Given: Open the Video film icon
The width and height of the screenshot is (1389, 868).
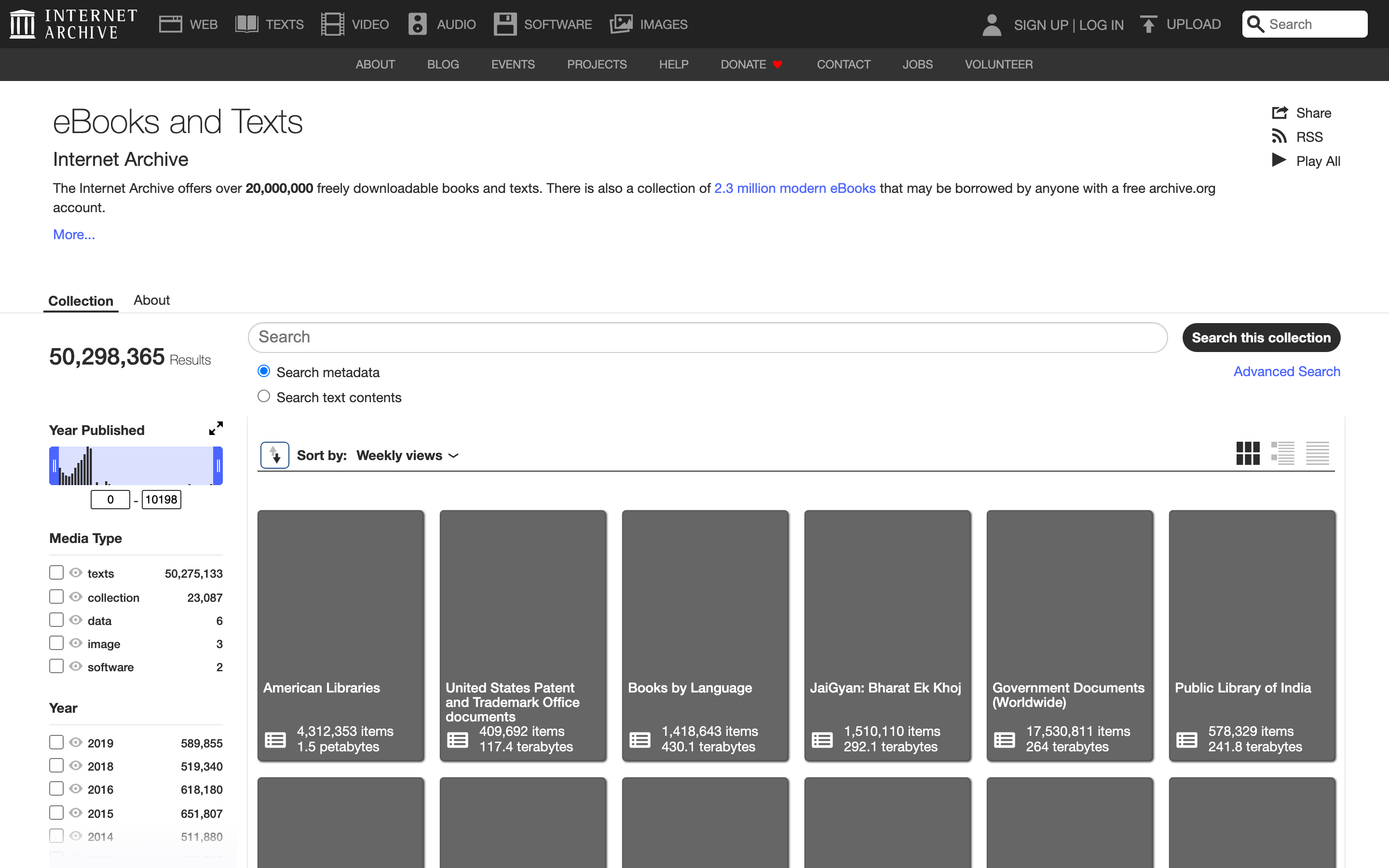Looking at the screenshot, I should tap(332, 24).
